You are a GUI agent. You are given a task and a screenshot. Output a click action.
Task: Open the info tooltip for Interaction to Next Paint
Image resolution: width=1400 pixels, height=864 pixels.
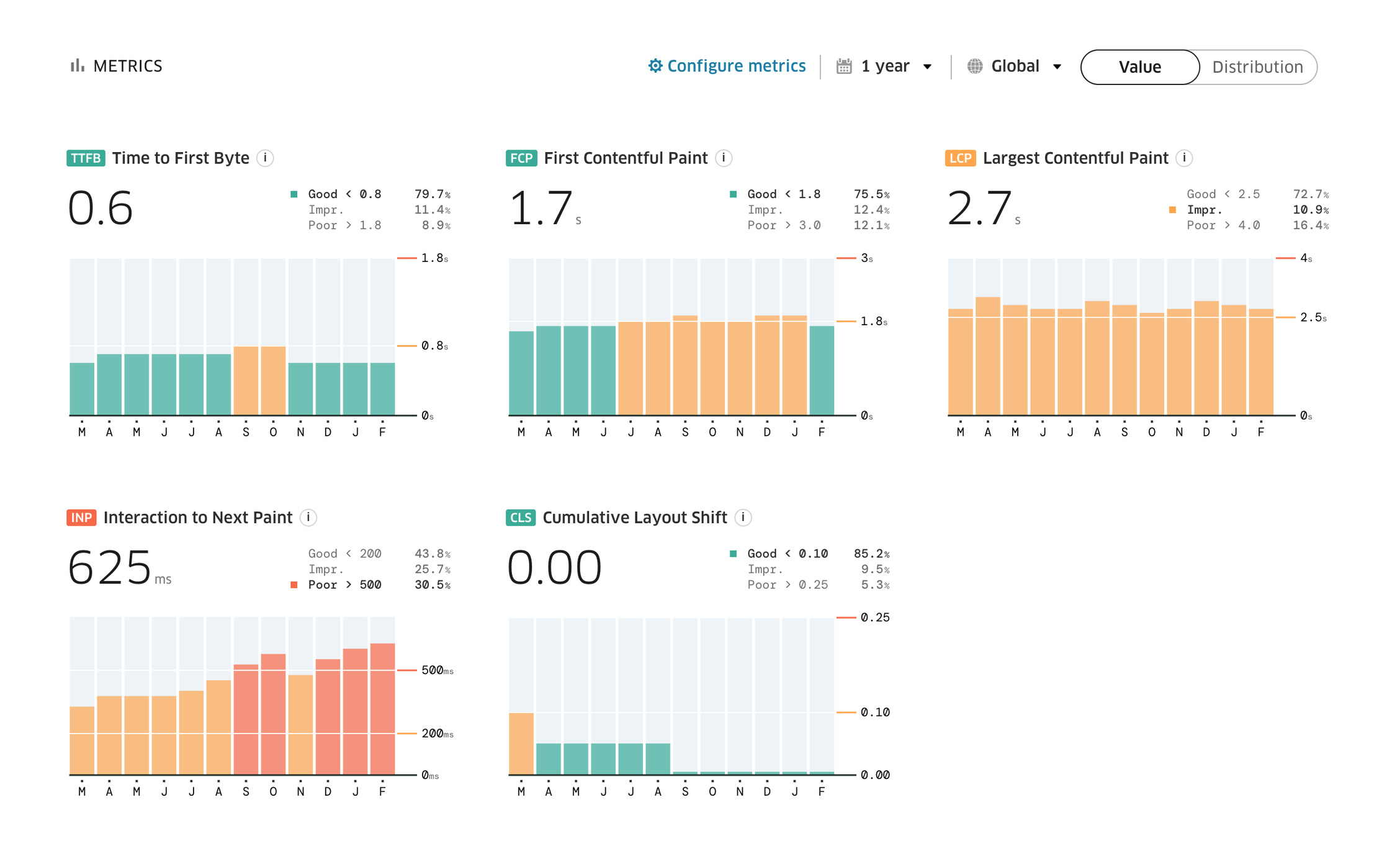308,517
